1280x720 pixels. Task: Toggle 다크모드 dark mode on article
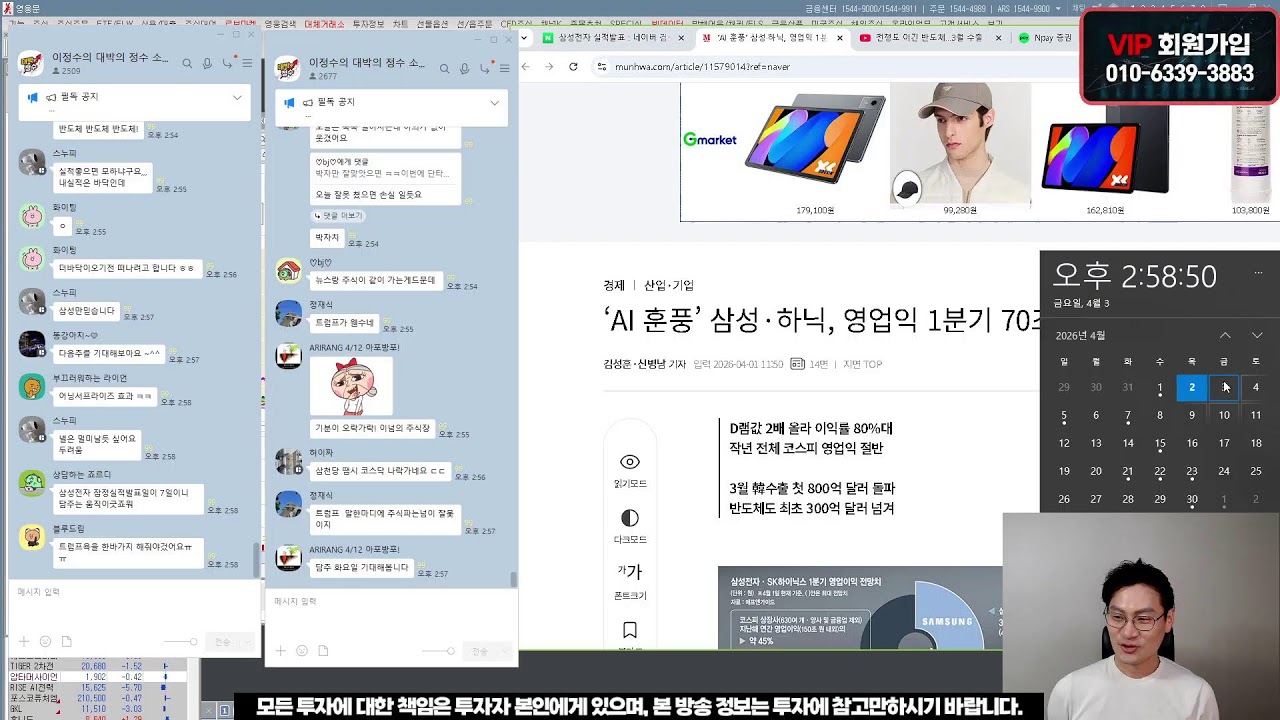coord(630,518)
